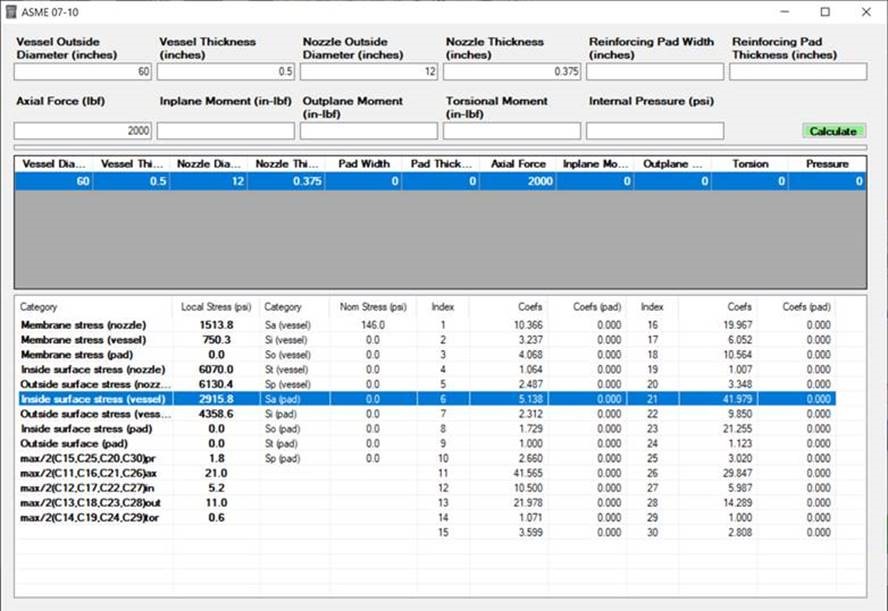Viewport: 888px width, 611px height.
Task: Click the coefficient value 10.366
Action: point(528,325)
